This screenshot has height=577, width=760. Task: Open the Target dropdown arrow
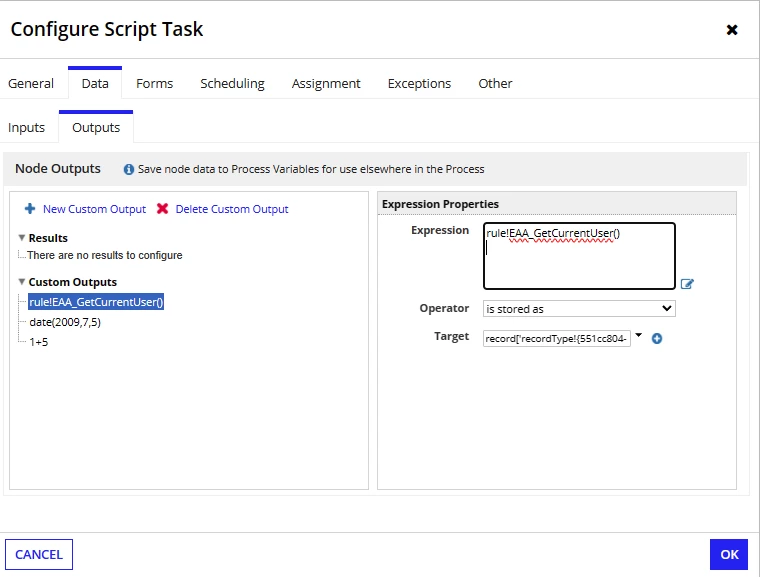[639, 335]
